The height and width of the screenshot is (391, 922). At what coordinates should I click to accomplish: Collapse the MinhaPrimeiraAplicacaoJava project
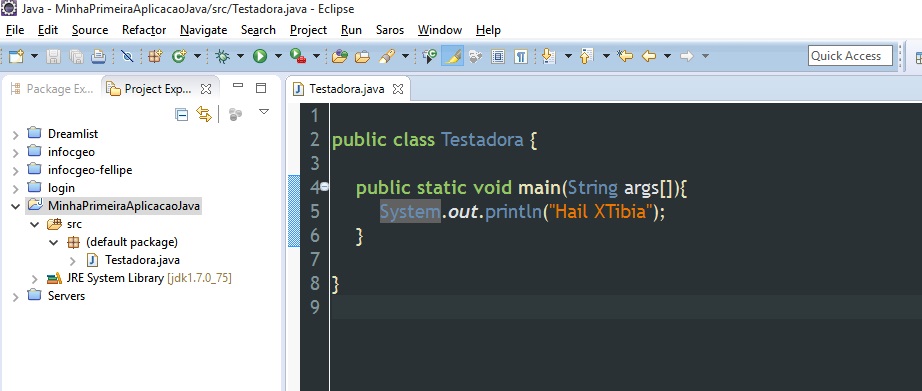(x=15, y=206)
